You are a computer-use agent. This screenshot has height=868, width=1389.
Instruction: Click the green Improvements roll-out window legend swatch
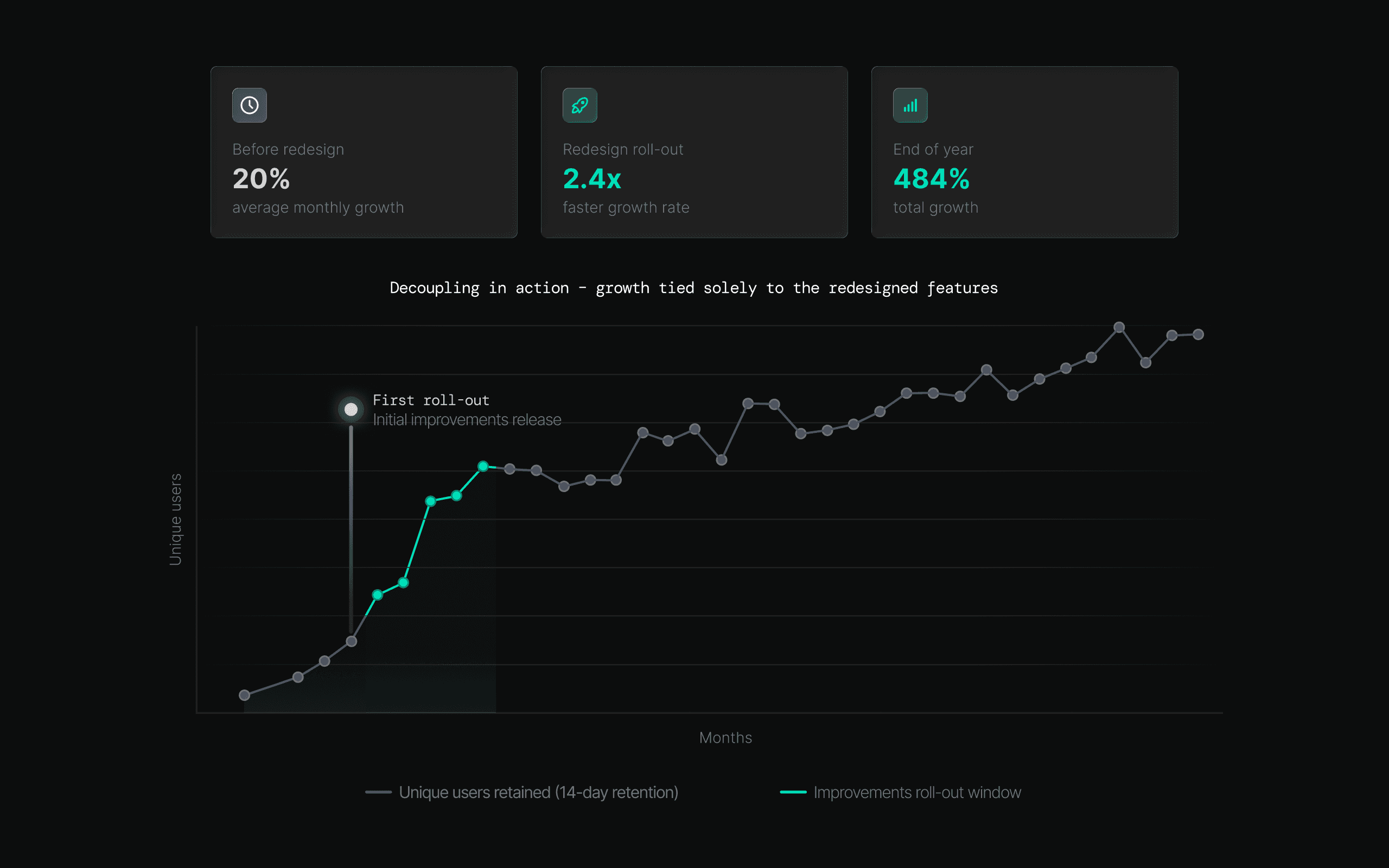(x=793, y=792)
